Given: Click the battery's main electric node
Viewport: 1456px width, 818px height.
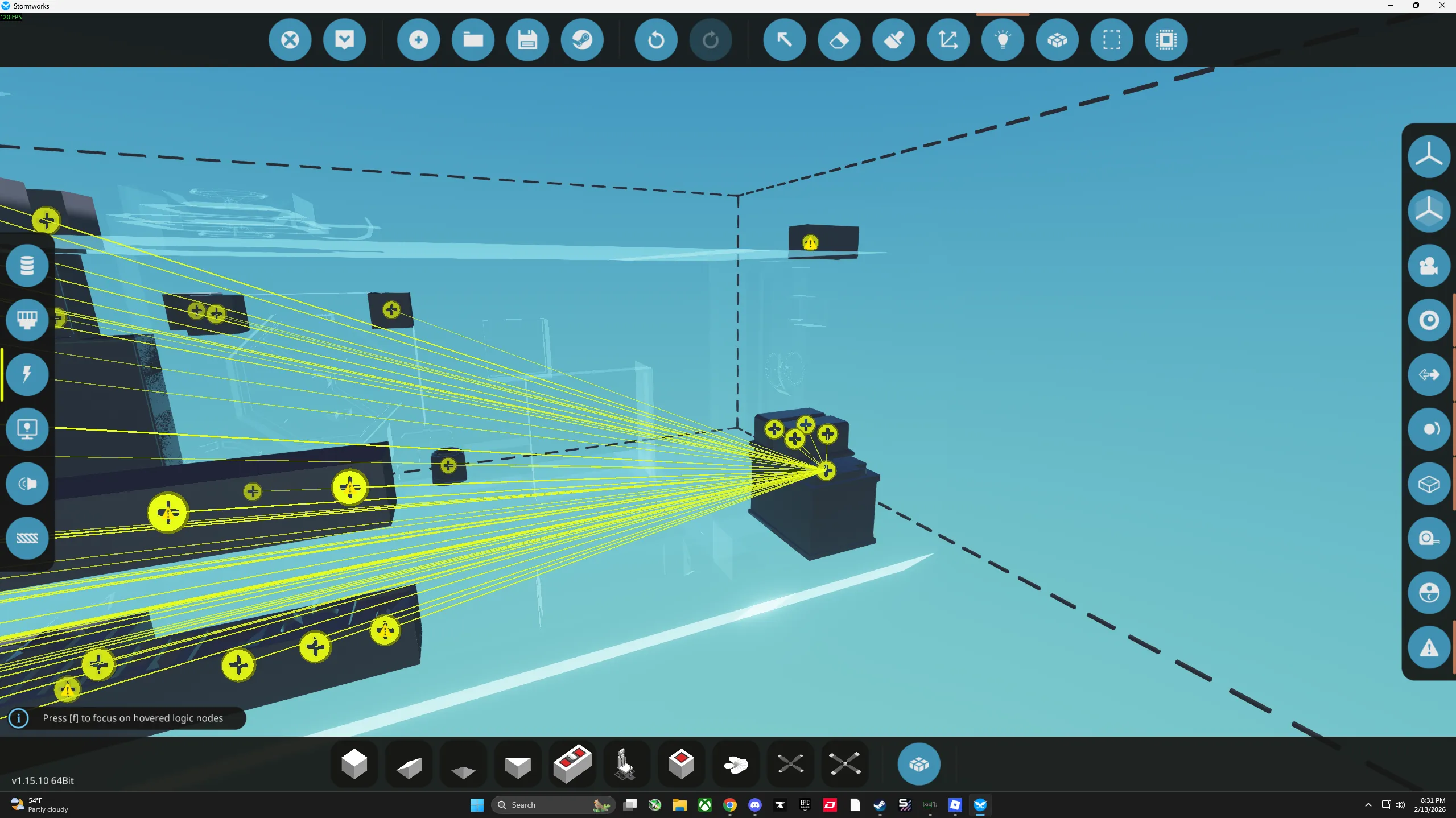Looking at the screenshot, I should point(826,471).
